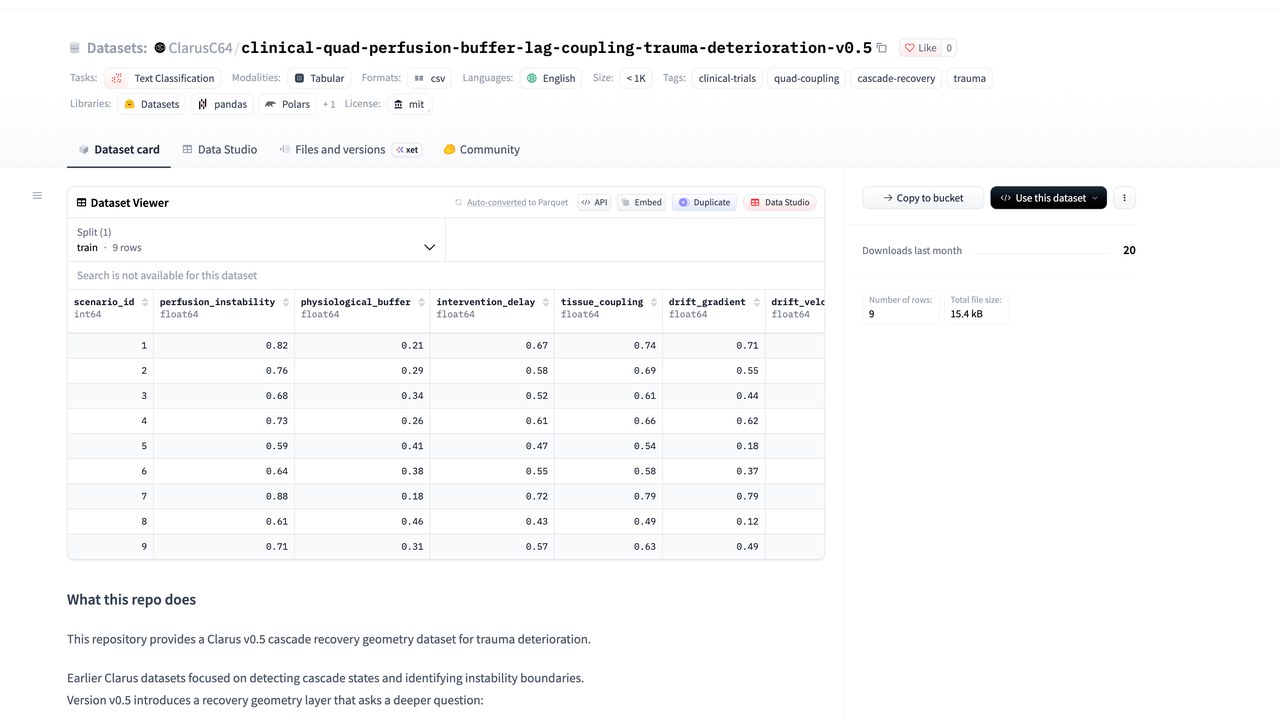Sort by the physiological_buffer column
Screen dimensions: 1280x720
(x=422, y=302)
